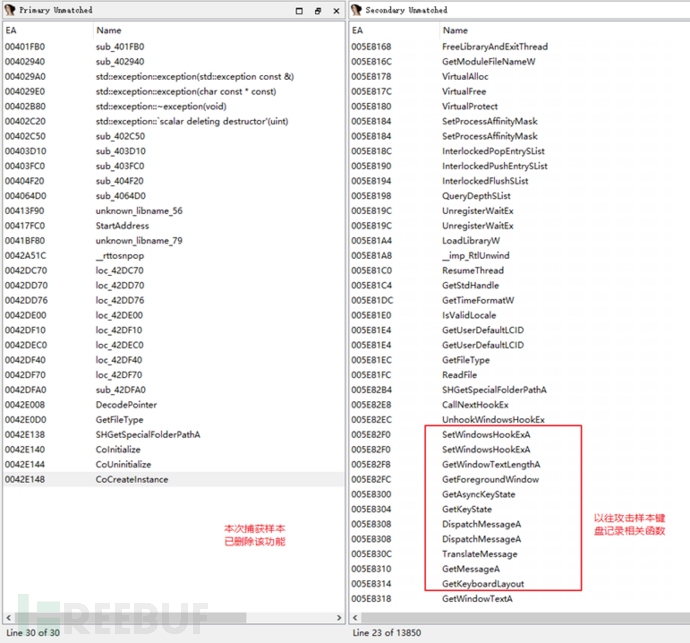Viewport: 690px width, 643px height.
Task: Select GetModuleFileNameW in Secondary Unmatched
Action: point(520,62)
